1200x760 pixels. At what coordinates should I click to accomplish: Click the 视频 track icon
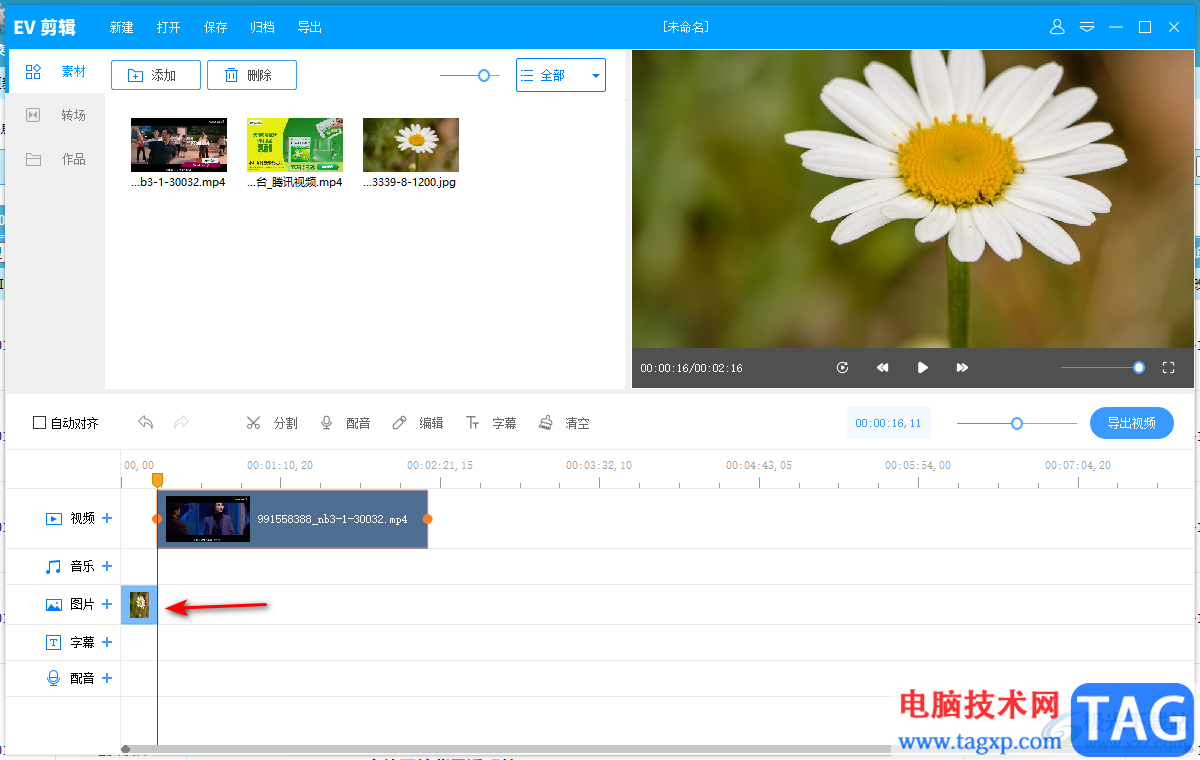pyautogui.click(x=54, y=518)
